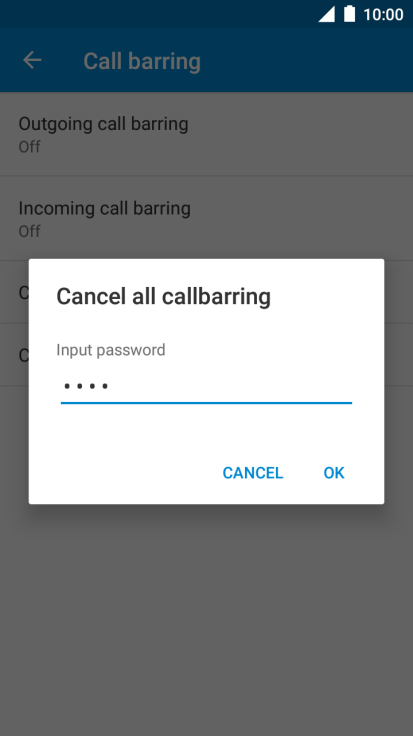Tap the signal strength icon in status bar
Screen dimensions: 413x736
[327, 14]
